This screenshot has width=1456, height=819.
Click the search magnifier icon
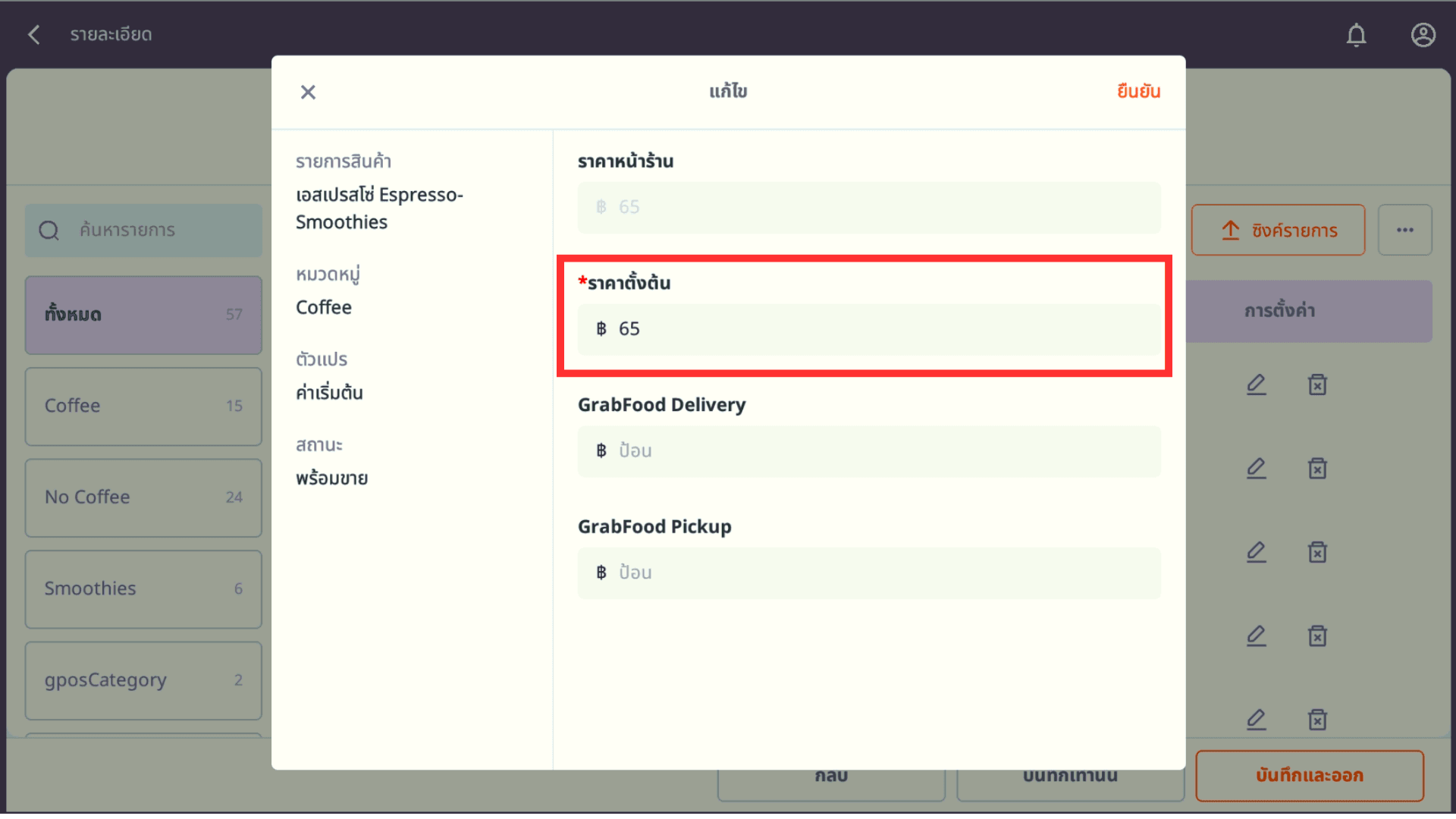tap(49, 231)
